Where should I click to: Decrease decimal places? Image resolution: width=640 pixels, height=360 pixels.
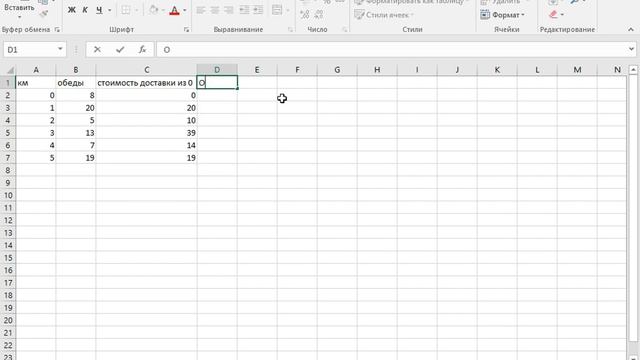coord(319,15)
